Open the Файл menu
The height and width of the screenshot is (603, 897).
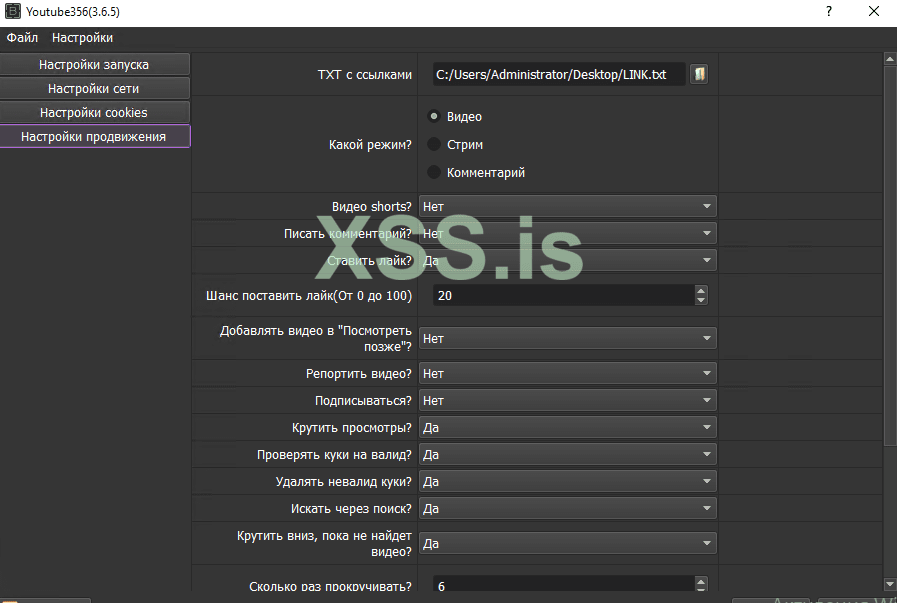pyautogui.click(x=22, y=38)
